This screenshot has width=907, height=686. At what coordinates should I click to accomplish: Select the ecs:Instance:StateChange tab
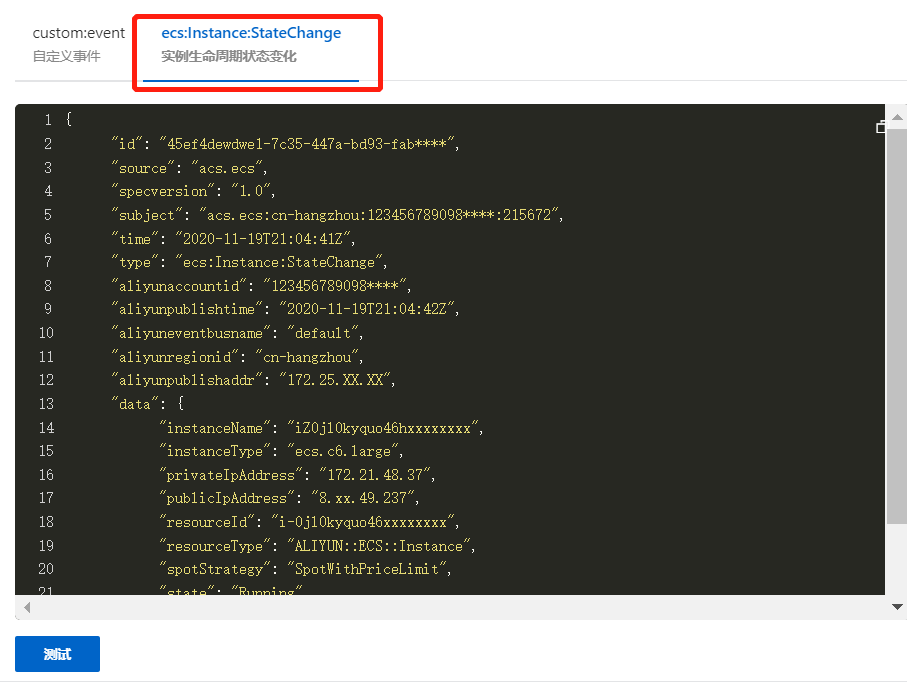click(x=251, y=44)
